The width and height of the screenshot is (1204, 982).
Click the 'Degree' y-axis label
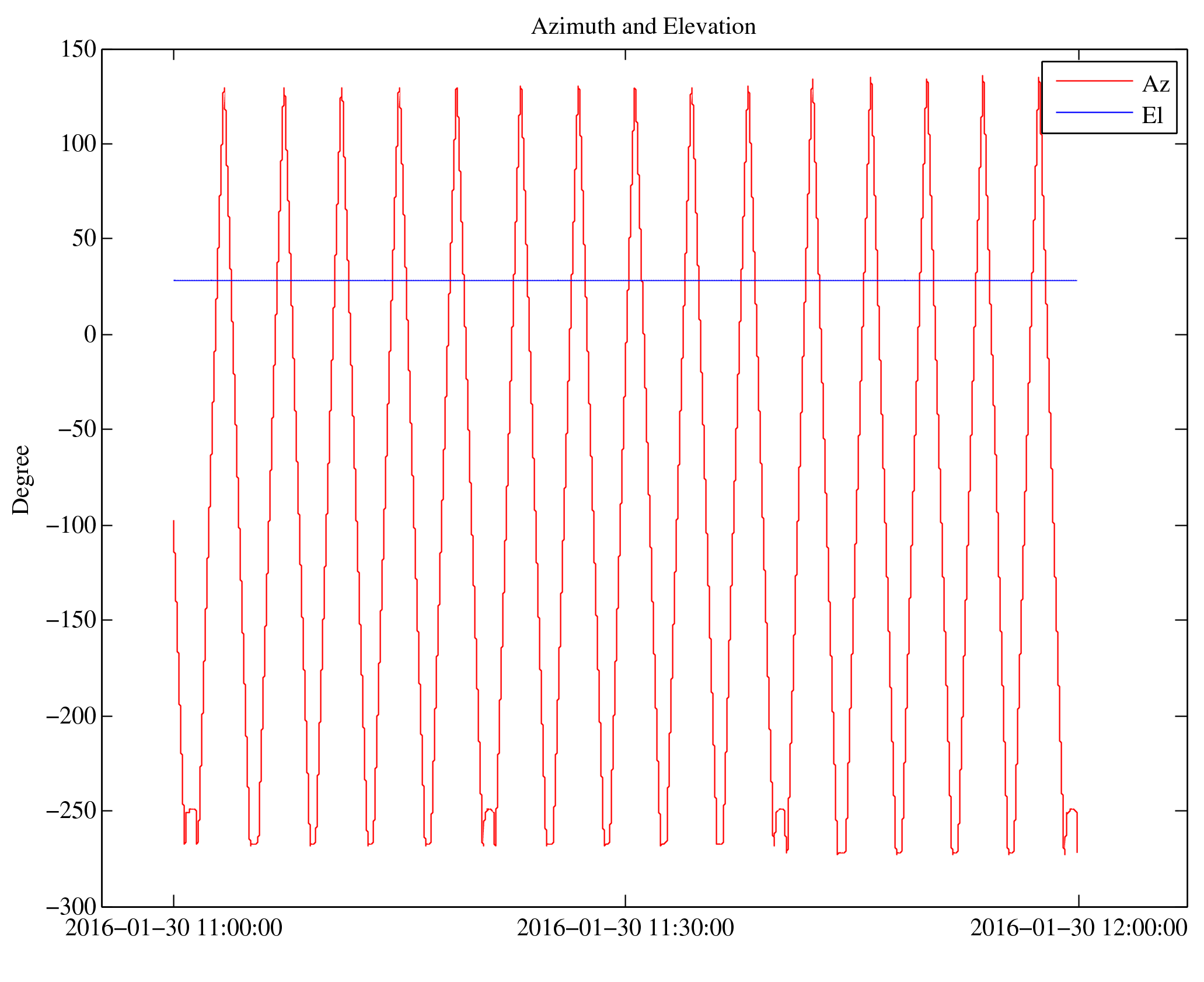click(21, 480)
